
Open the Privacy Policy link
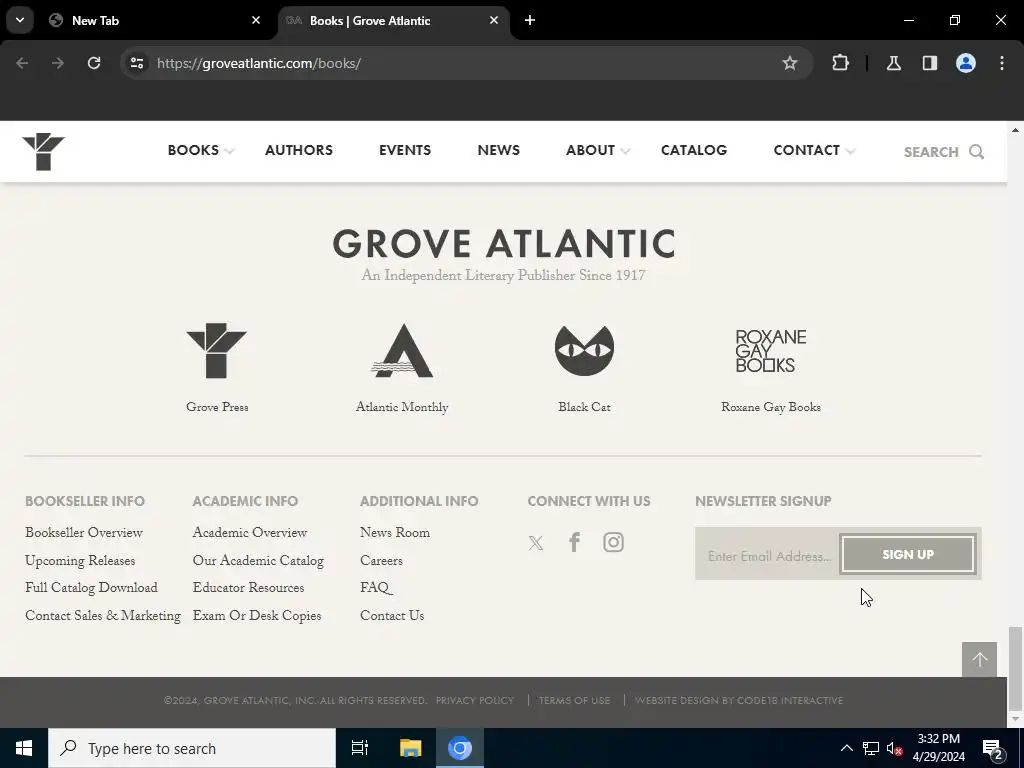coord(475,700)
